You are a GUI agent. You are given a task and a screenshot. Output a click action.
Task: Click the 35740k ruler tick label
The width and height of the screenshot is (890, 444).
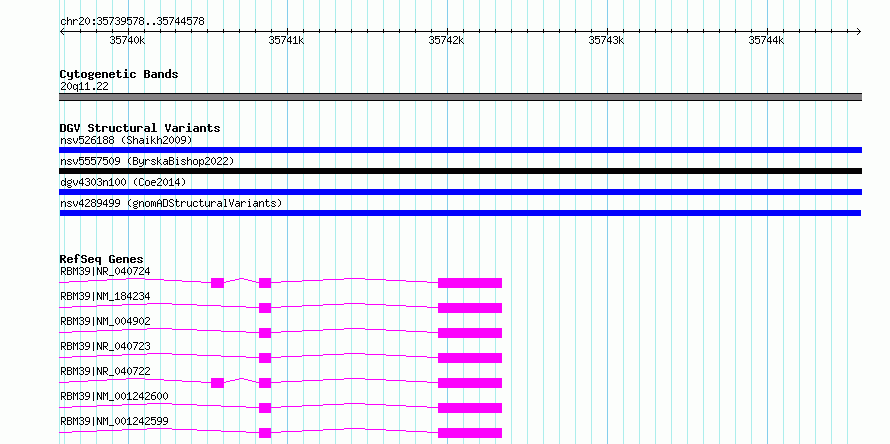[127, 40]
